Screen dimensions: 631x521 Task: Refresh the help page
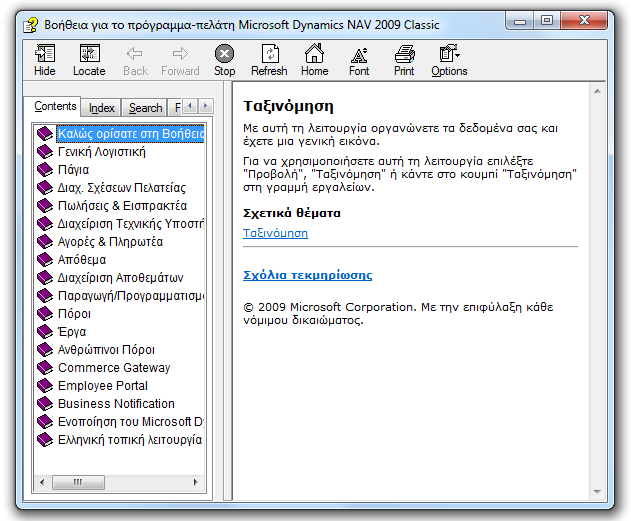point(270,54)
